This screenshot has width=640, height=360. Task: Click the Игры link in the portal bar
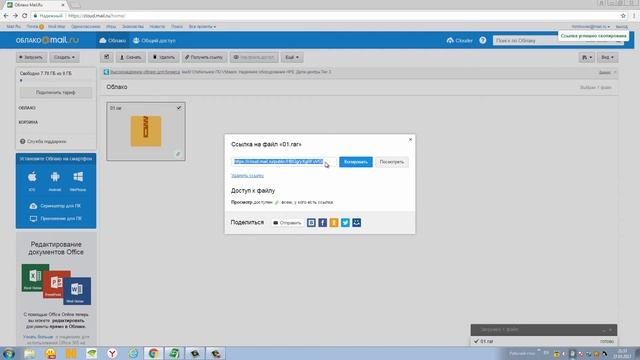pos(111,27)
